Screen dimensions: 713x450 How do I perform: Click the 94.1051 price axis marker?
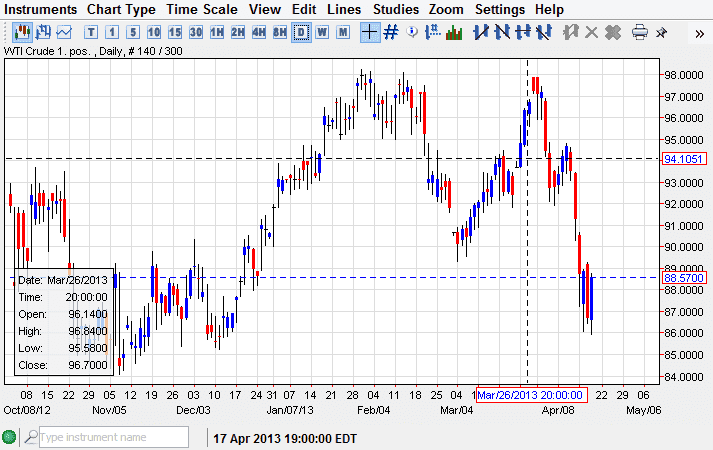click(x=685, y=158)
